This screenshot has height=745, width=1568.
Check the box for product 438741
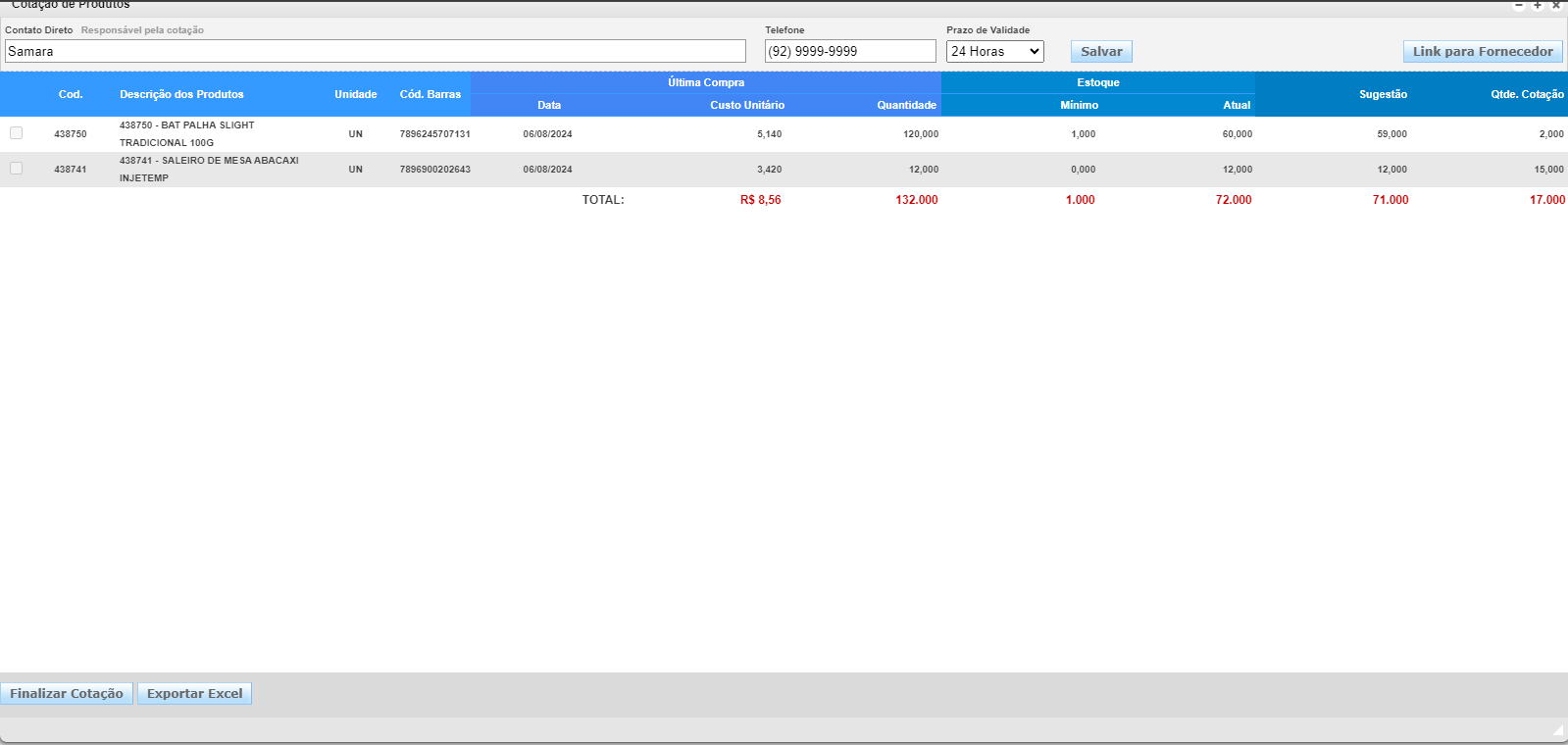(x=17, y=169)
